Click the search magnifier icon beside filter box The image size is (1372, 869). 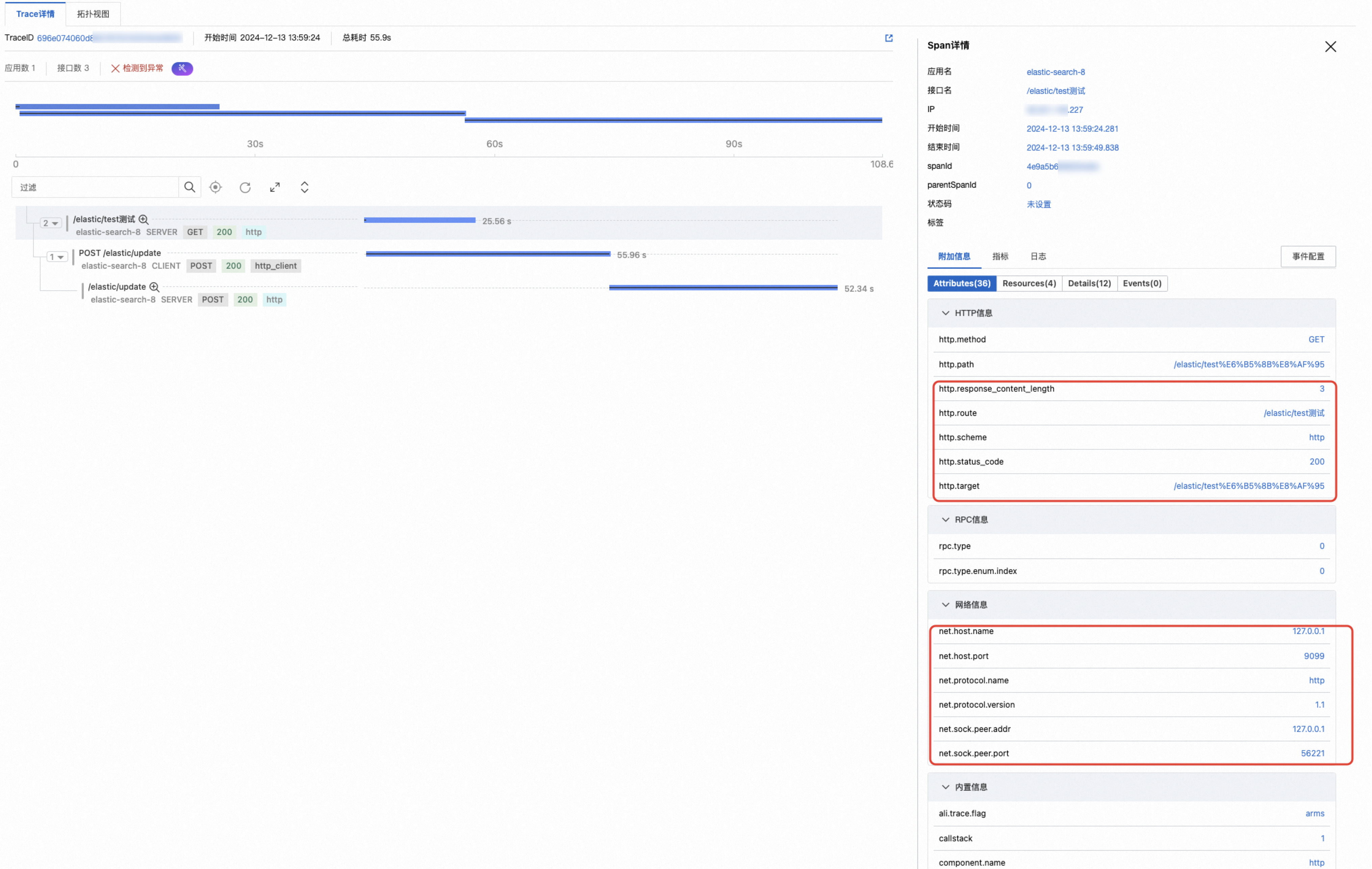190,187
